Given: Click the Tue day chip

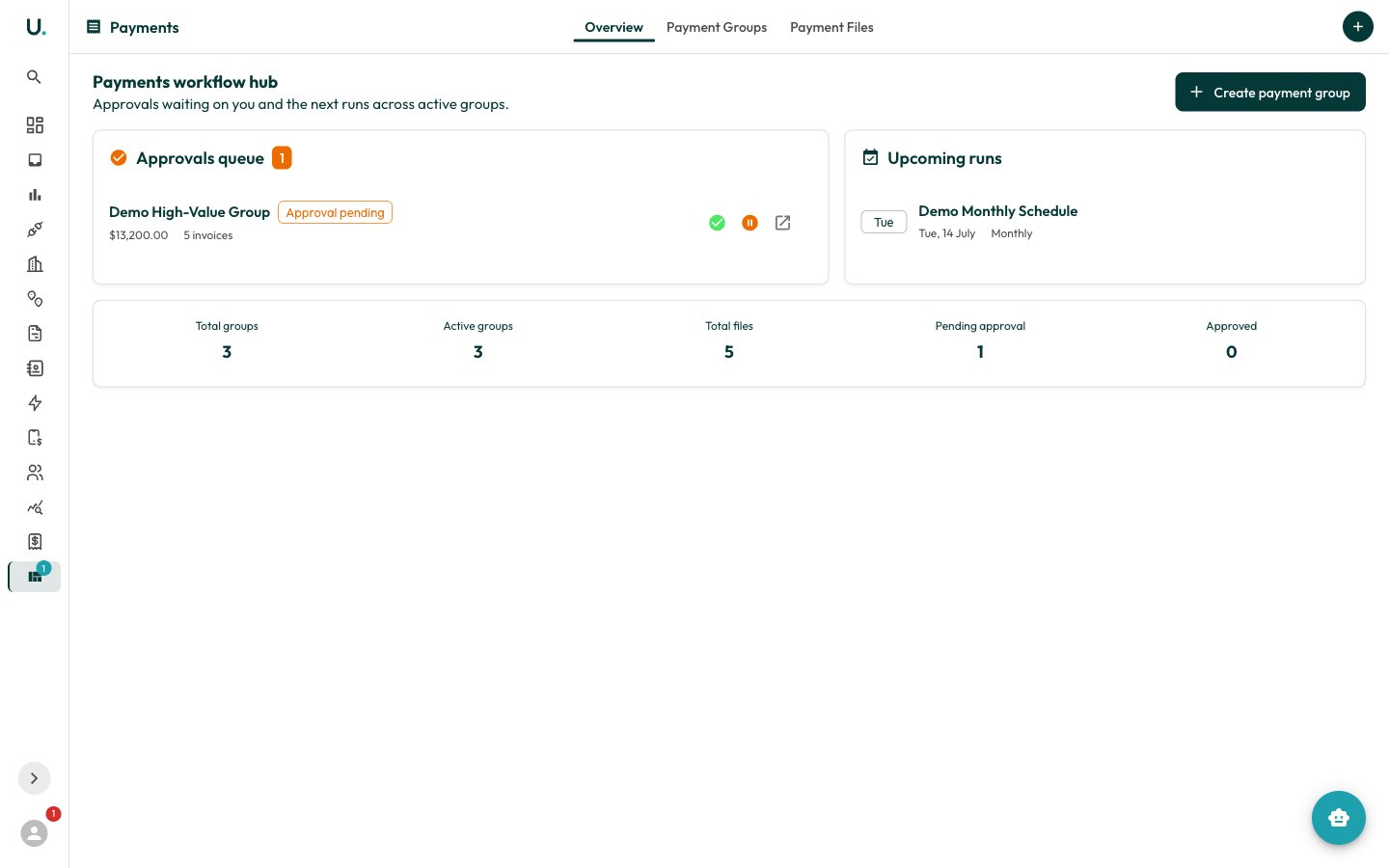Looking at the screenshot, I should coord(884,222).
